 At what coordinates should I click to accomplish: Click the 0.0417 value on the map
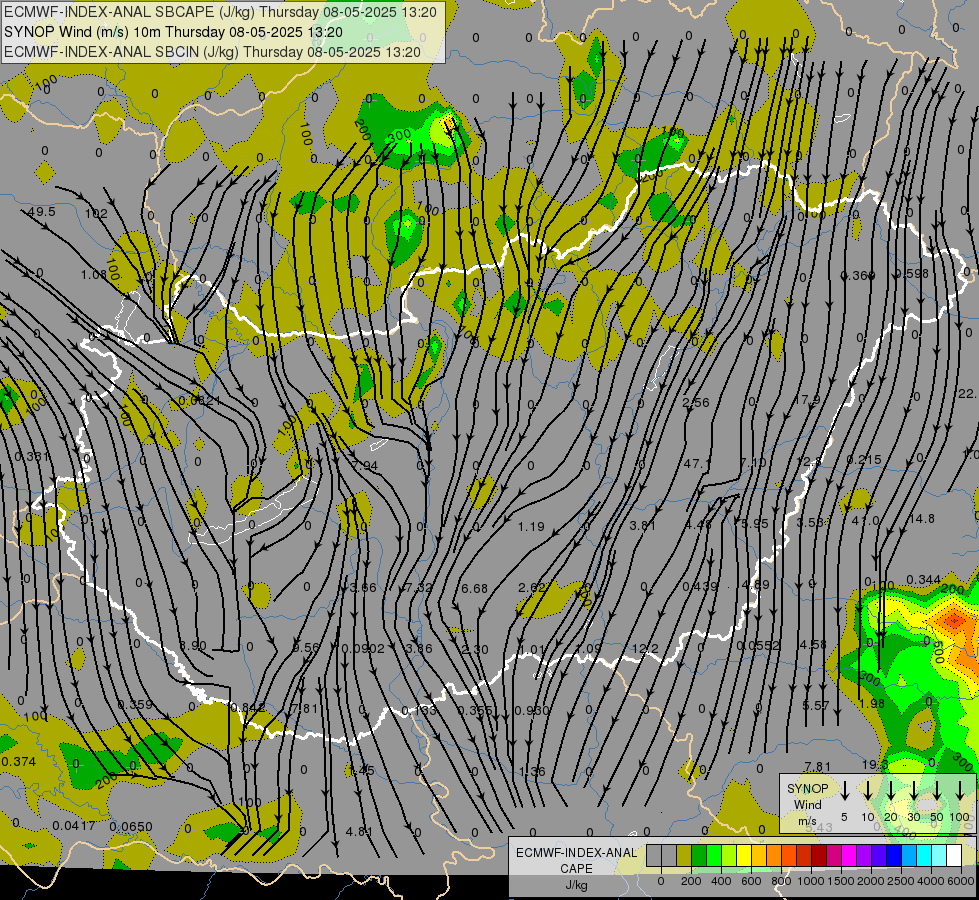[74, 826]
